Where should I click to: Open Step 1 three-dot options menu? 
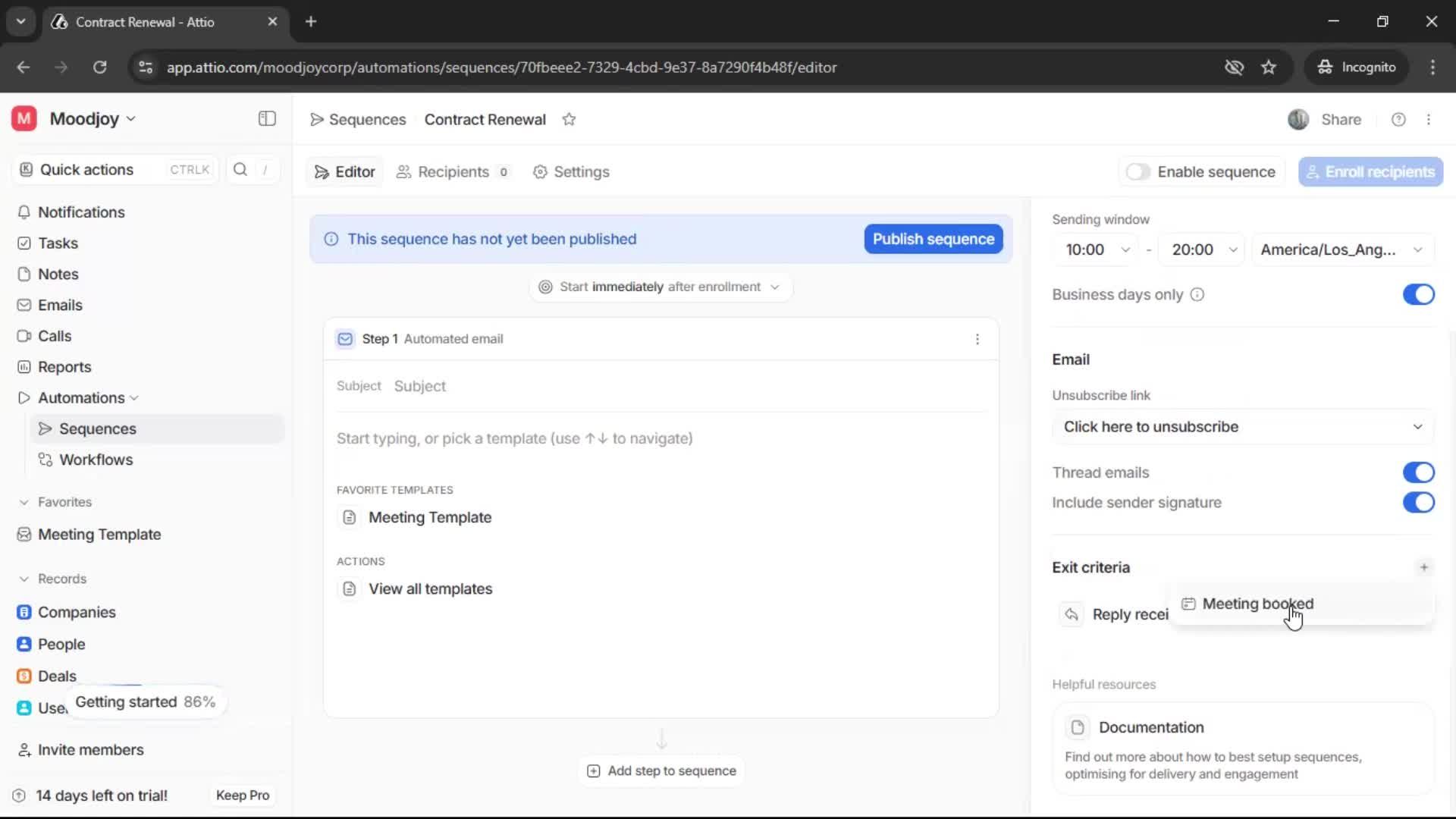tap(977, 339)
